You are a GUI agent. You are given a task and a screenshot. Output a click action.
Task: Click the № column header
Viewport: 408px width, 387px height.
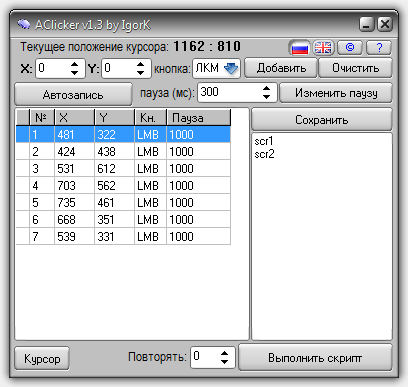click(42, 117)
